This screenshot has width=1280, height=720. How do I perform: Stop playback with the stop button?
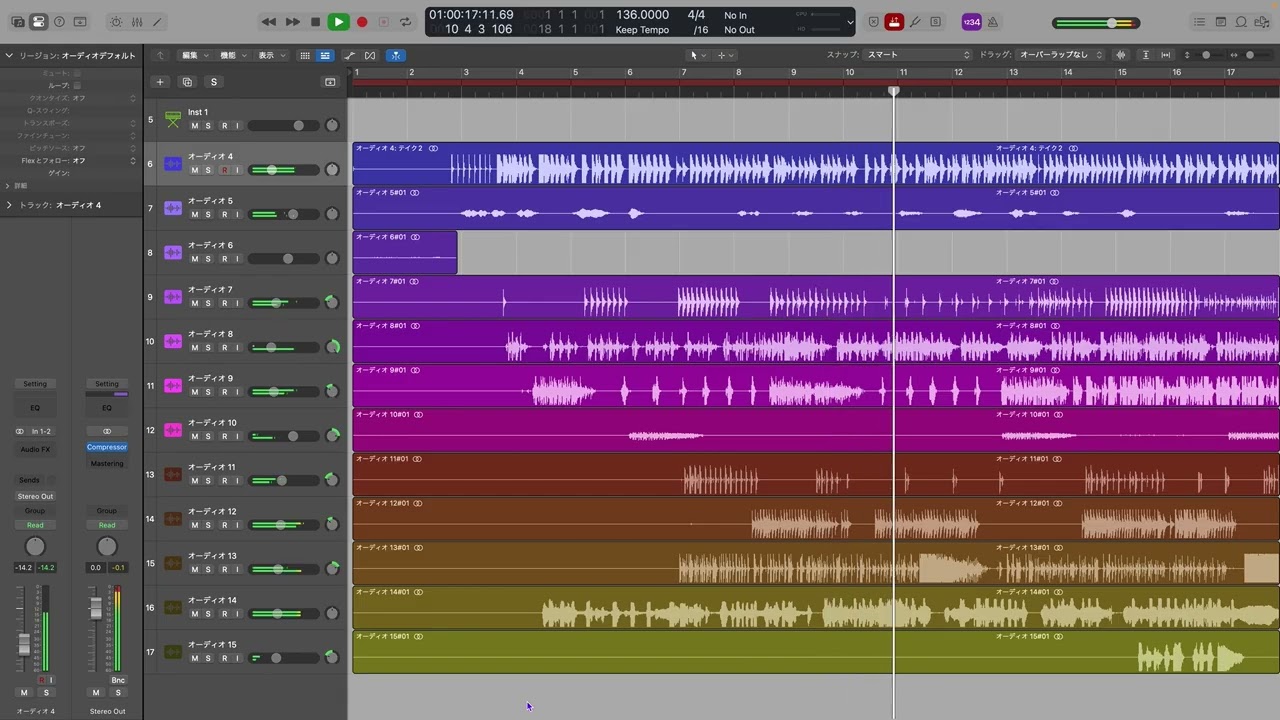315,22
